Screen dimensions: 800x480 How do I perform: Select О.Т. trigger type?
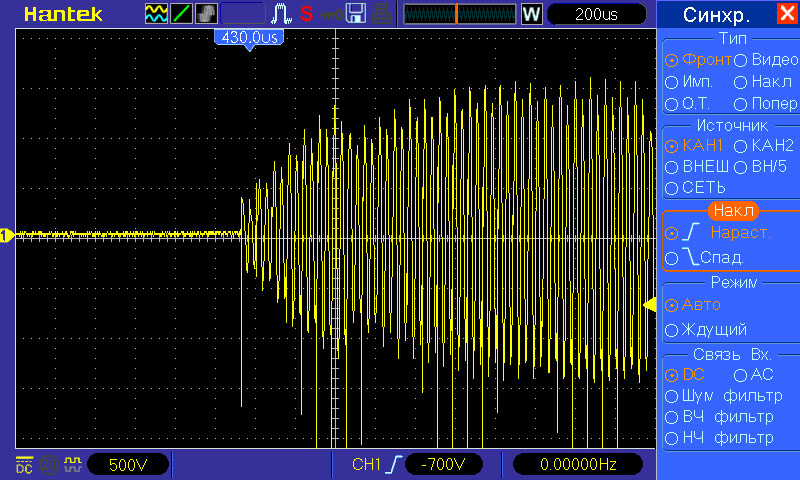tap(687, 104)
